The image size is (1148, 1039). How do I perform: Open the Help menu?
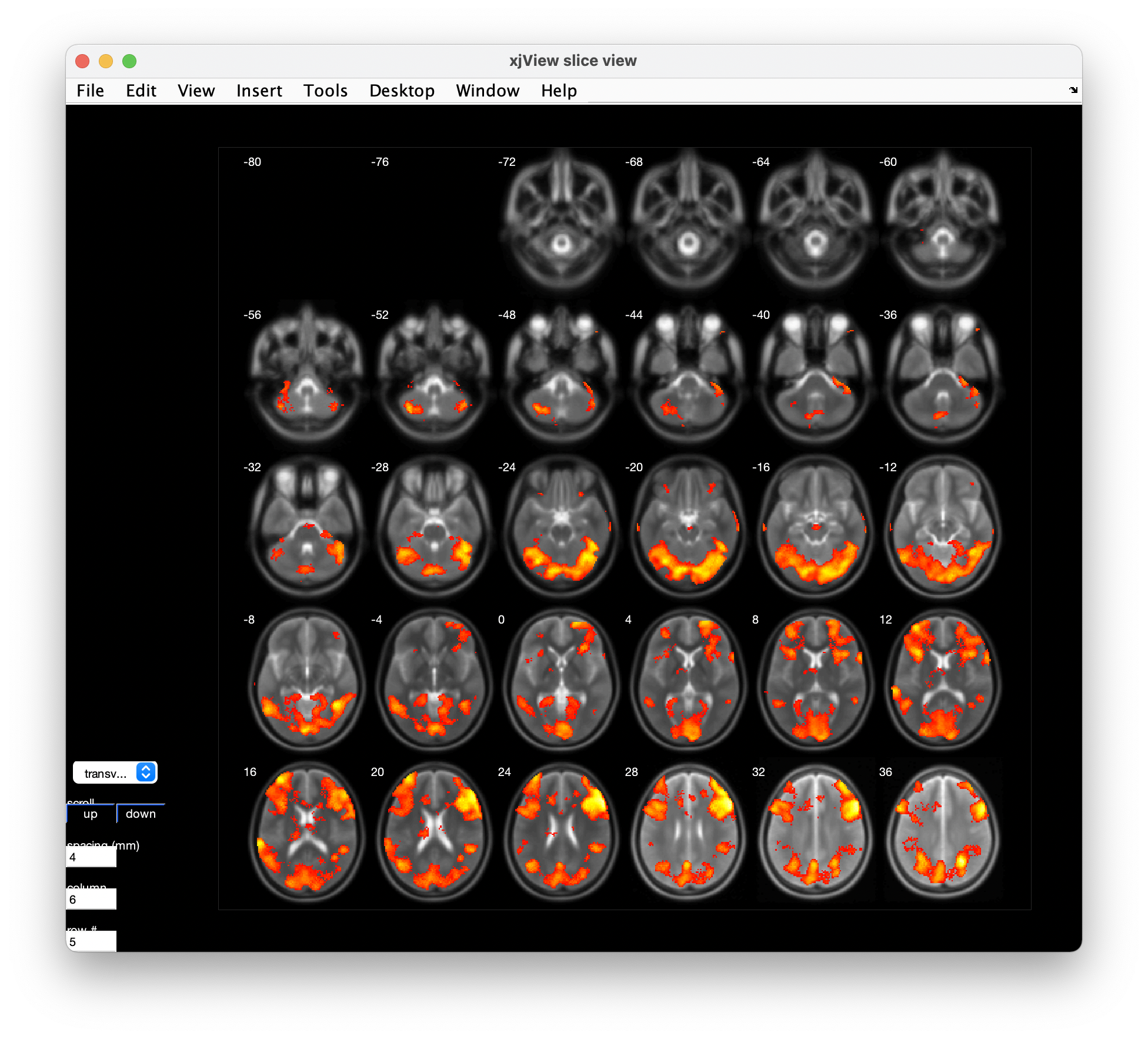tap(559, 91)
